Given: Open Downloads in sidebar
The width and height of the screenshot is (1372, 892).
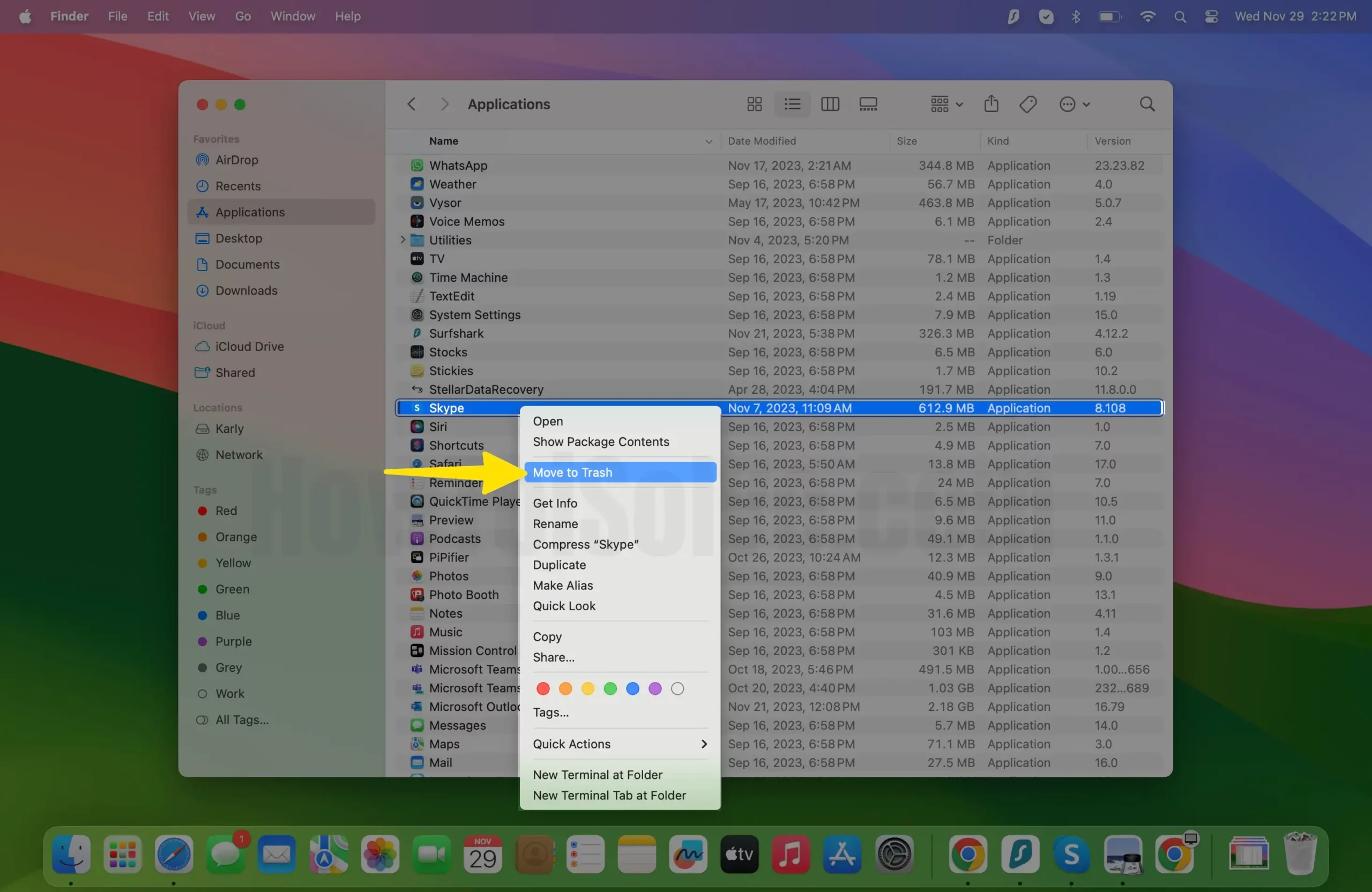Looking at the screenshot, I should (x=246, y=290).
